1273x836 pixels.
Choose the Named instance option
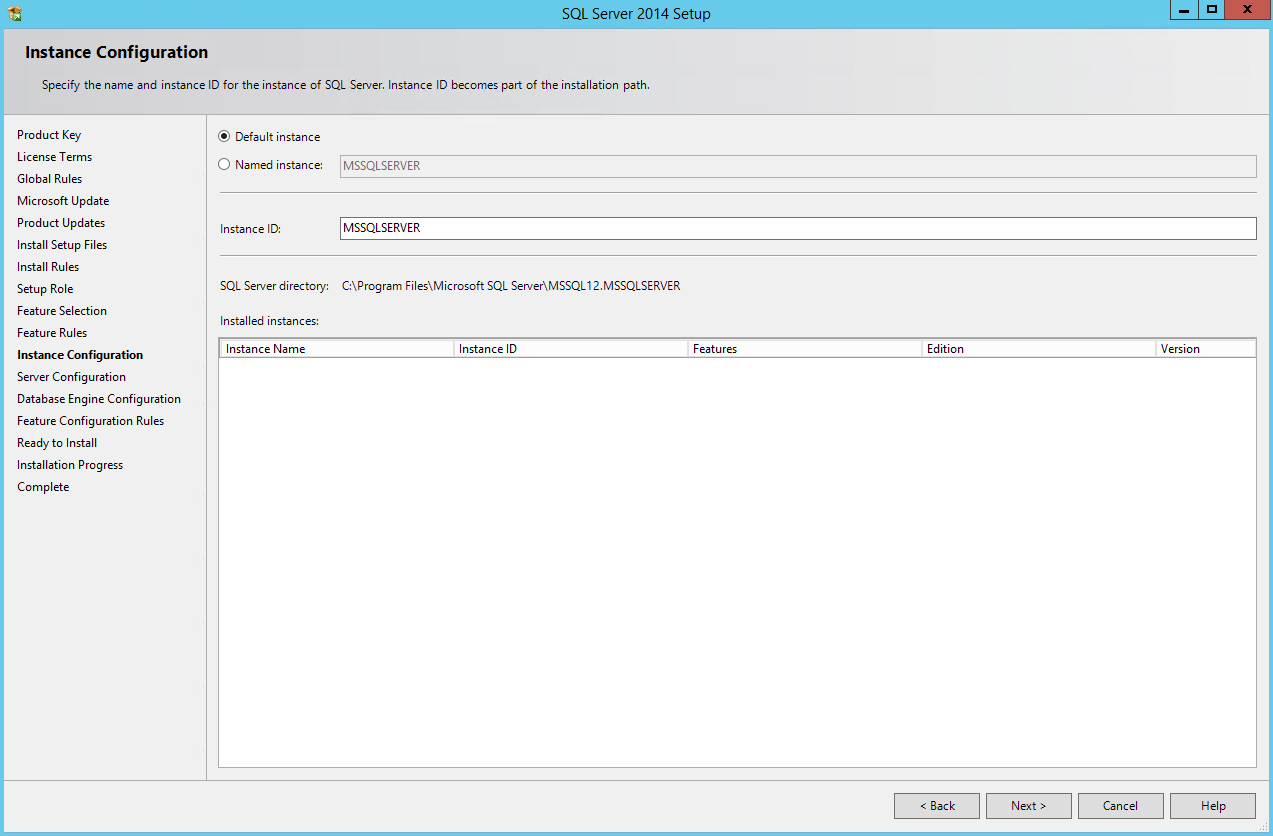tap(225, 164)
